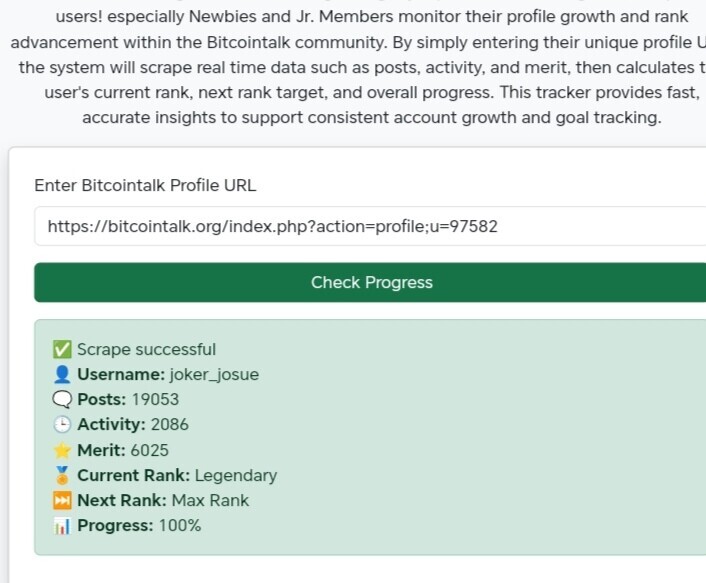
Task: Click the 100% progress value
Action: 180,526
